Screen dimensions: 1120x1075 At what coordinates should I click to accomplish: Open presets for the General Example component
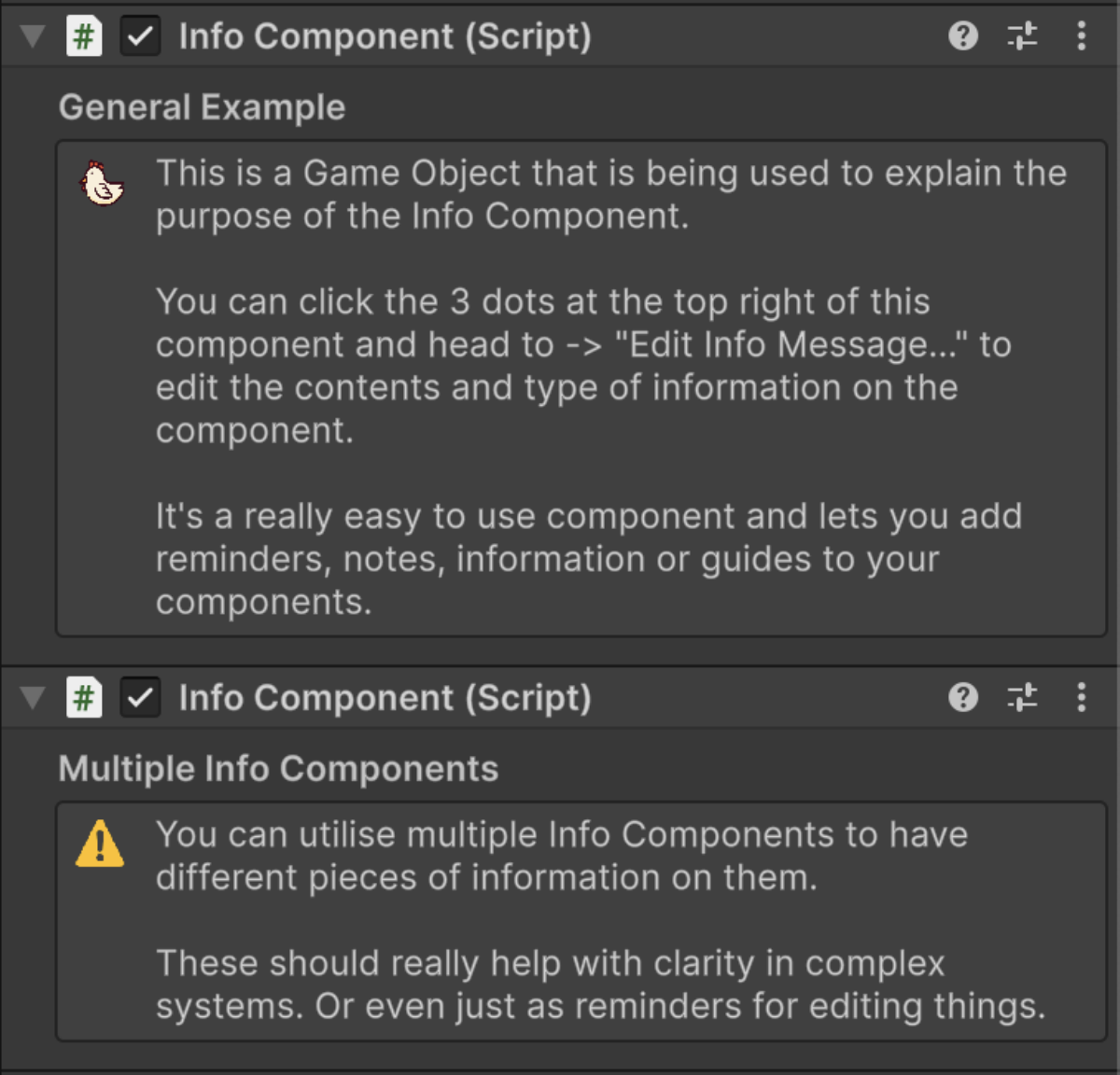[1022, 36]
